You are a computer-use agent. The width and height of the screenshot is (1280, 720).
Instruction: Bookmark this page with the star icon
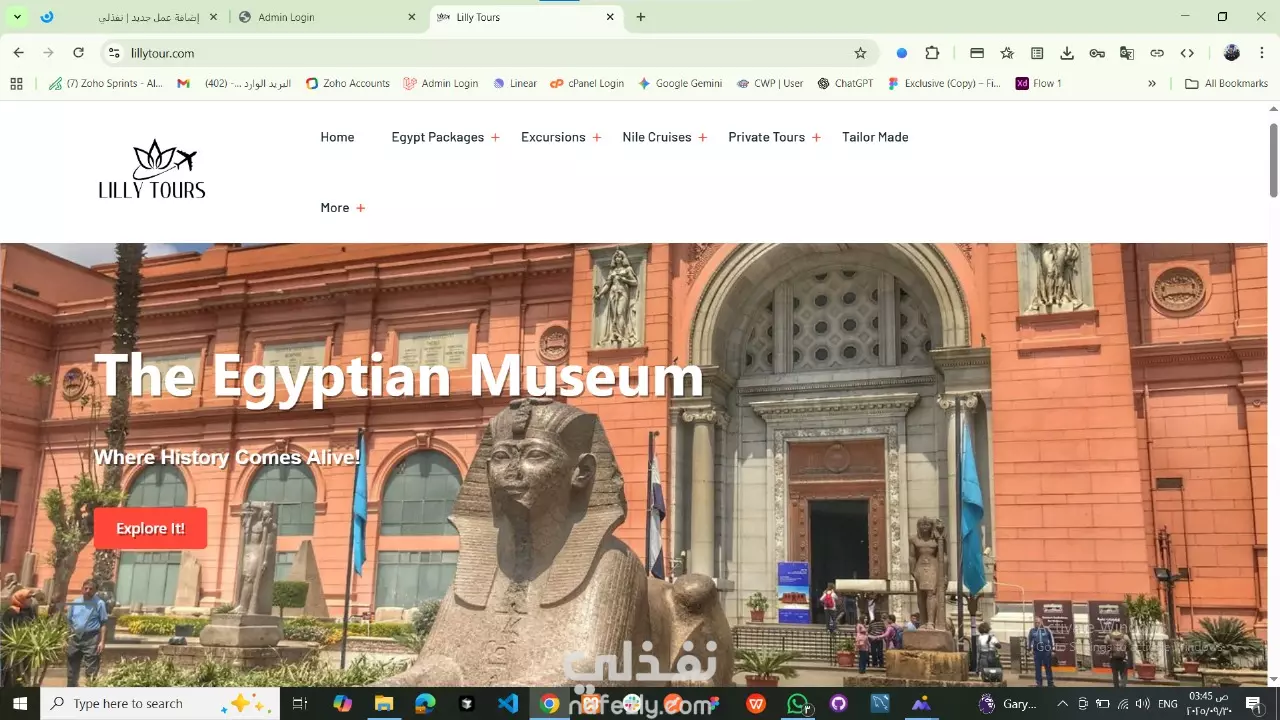[x=860, y=53]
